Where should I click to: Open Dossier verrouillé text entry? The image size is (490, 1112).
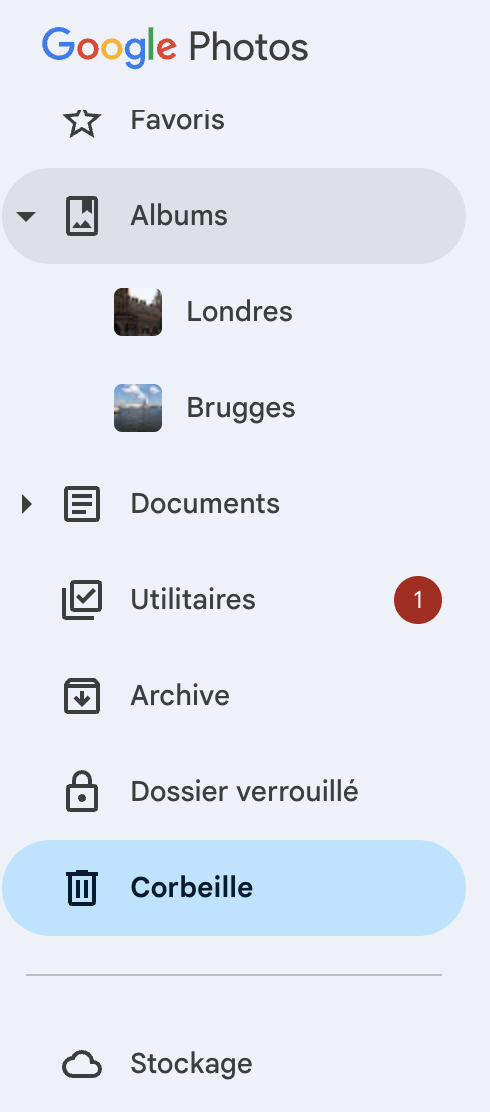click(244, 791)
